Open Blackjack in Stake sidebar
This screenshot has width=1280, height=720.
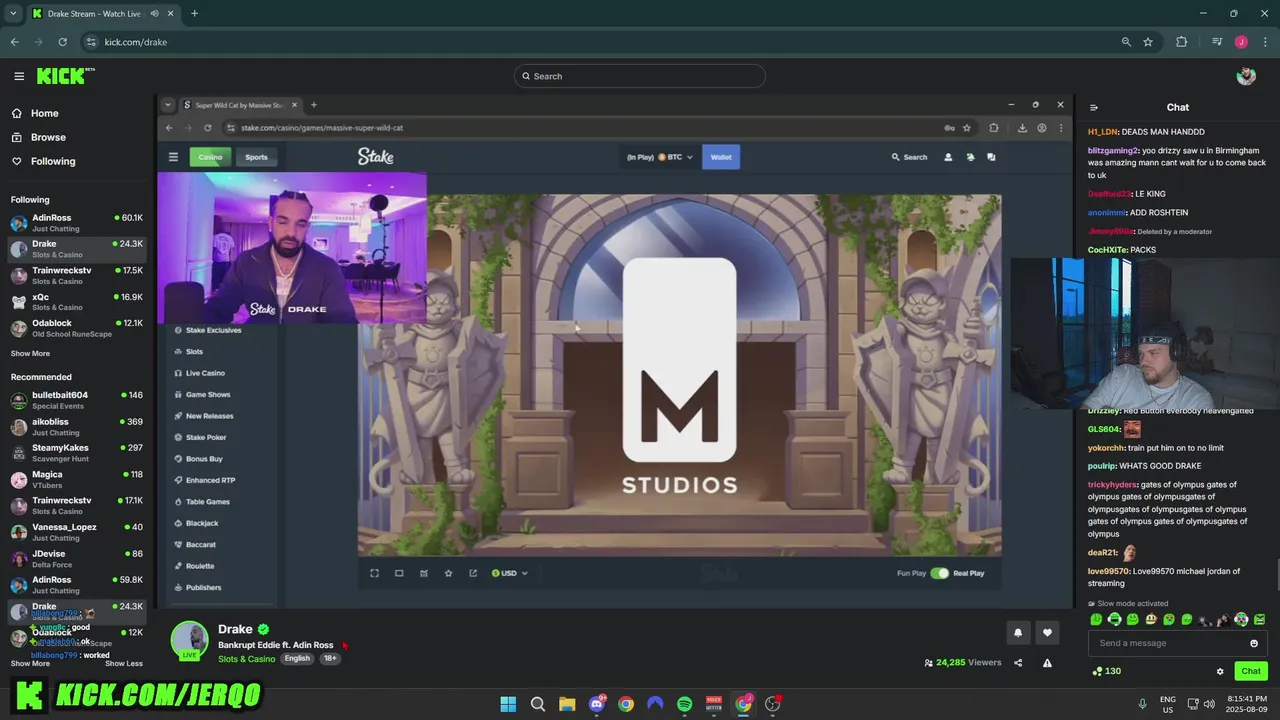(x=201, y=523)
